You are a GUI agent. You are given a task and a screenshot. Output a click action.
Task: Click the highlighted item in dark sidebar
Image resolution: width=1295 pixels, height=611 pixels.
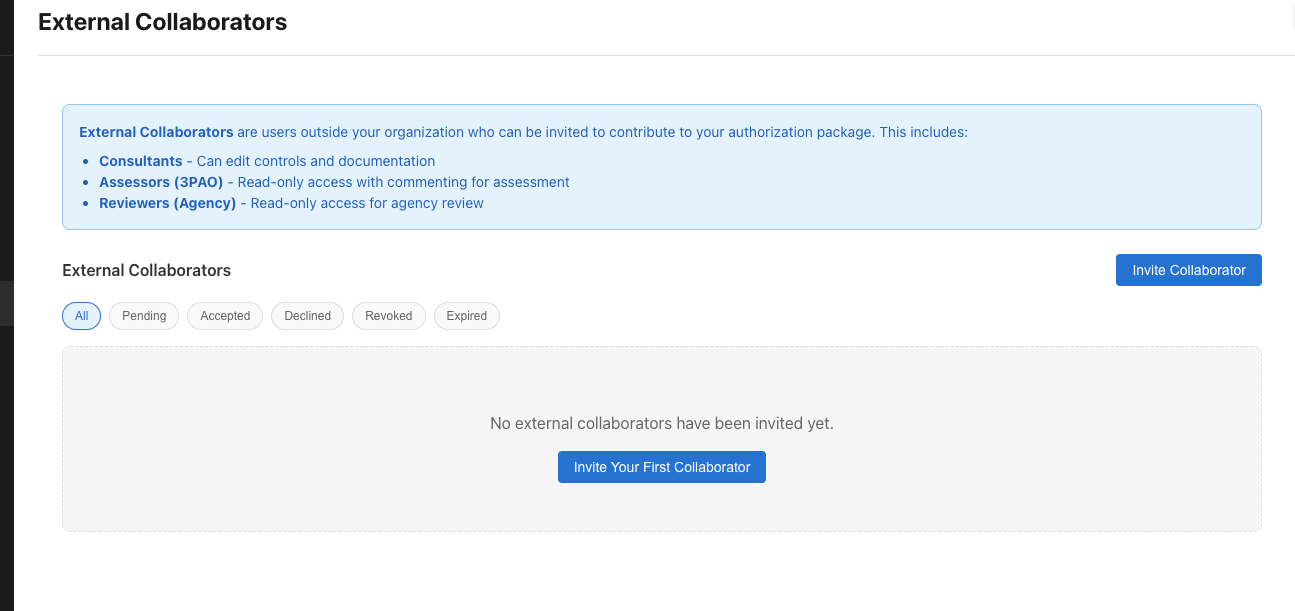pyautogui.click(x=6, y=304)
